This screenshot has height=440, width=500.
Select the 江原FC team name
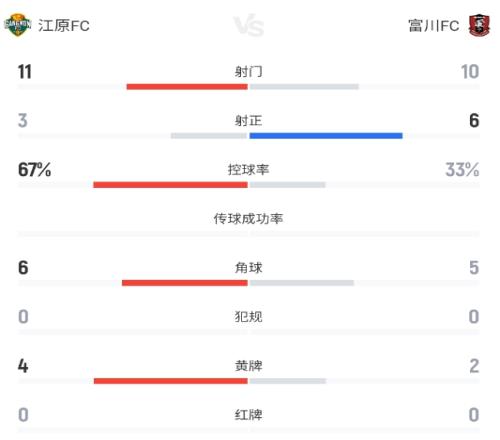click(64, 26)
